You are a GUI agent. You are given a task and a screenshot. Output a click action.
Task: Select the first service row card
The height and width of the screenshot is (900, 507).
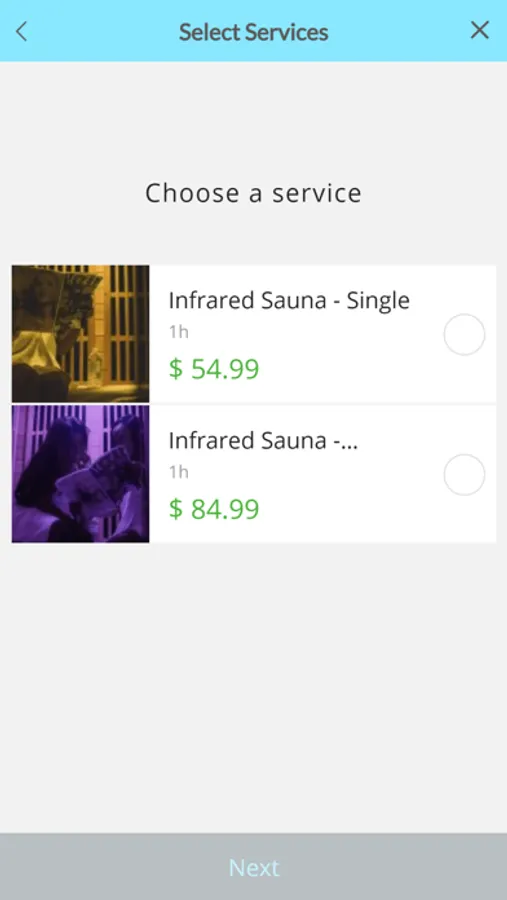tap(253, 333)
